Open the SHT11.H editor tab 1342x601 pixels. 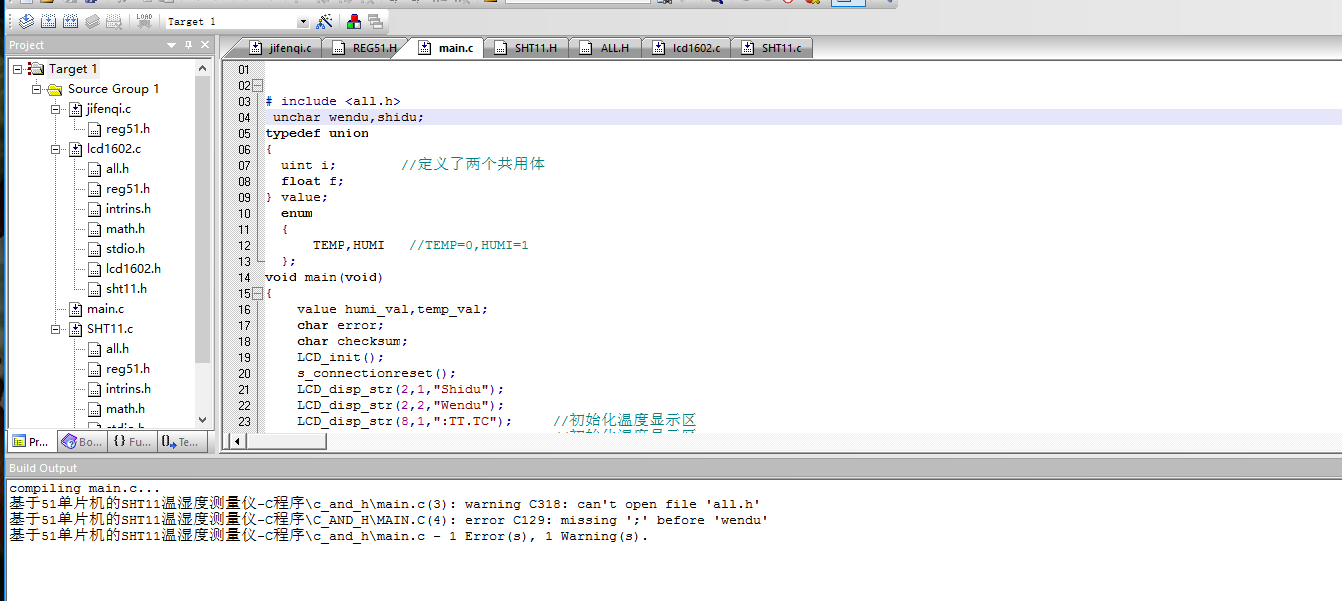coord(527,48)
